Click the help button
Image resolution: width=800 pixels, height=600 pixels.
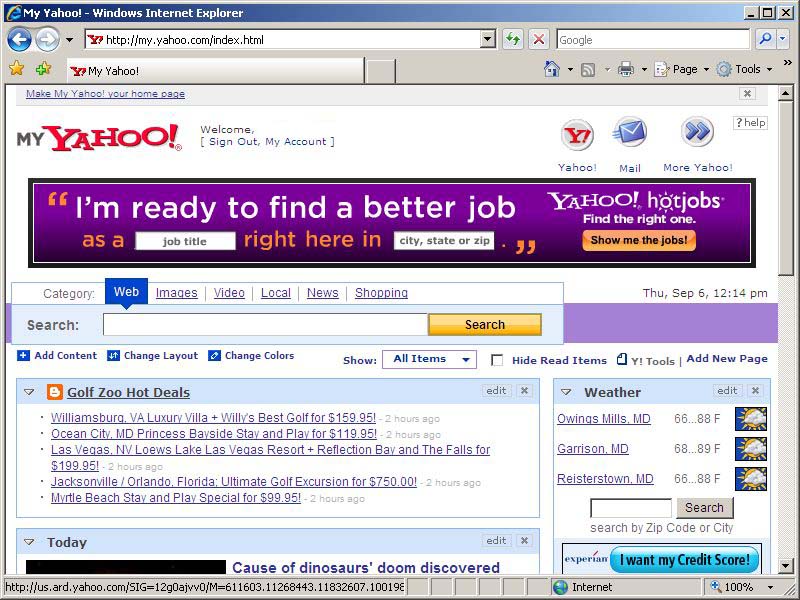(750, 122)
